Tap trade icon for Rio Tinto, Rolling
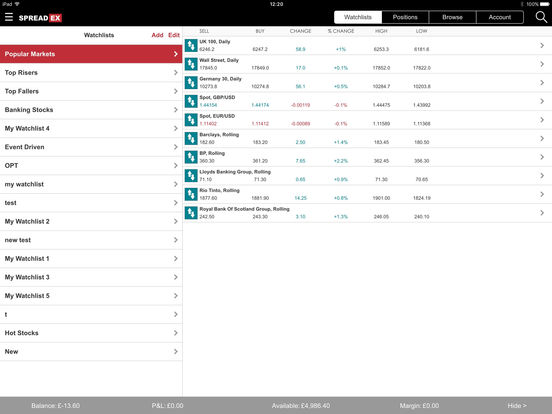 coord(191,194)
